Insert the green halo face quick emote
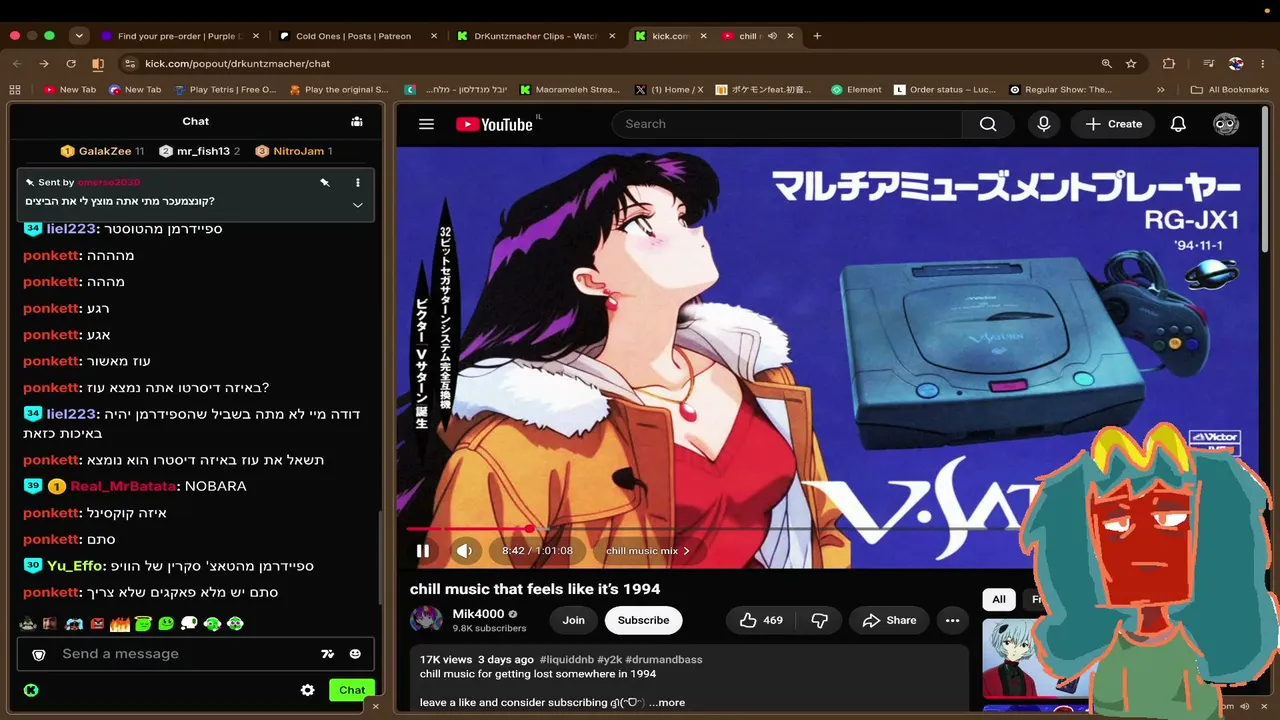1280x720 pixels. 143,624
